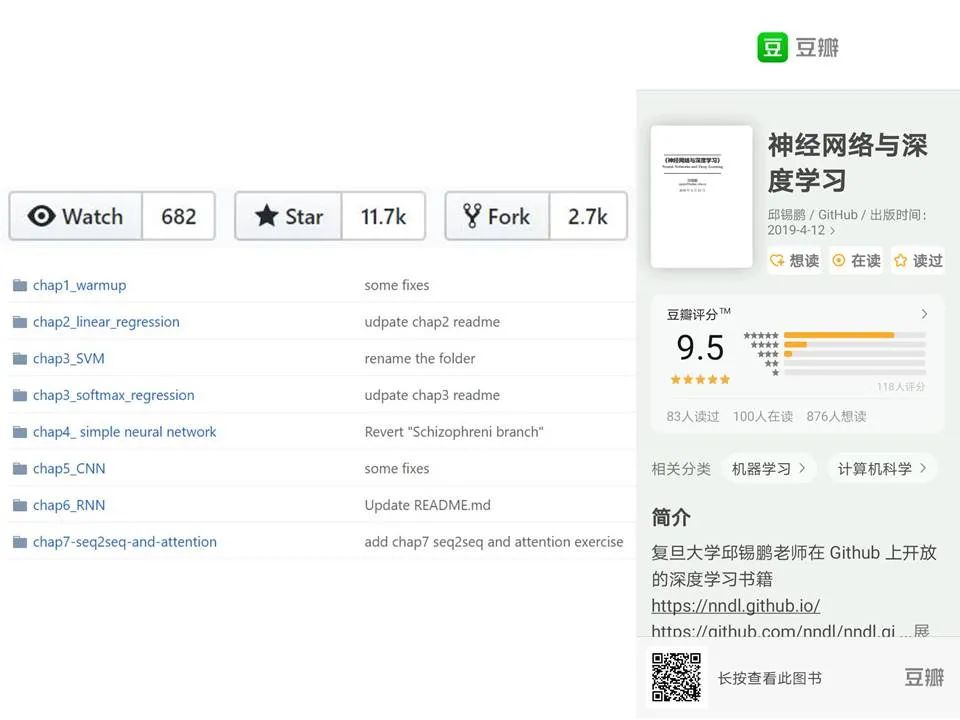Click the chap5_CNN folder icon

point(20,469)
